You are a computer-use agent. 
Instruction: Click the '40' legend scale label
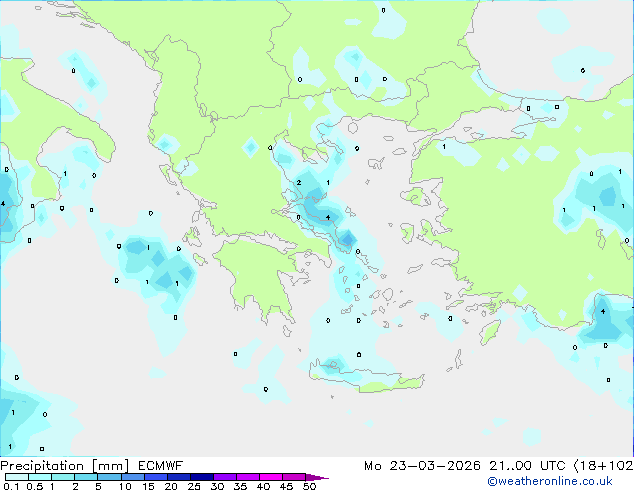tap(263, 486)
